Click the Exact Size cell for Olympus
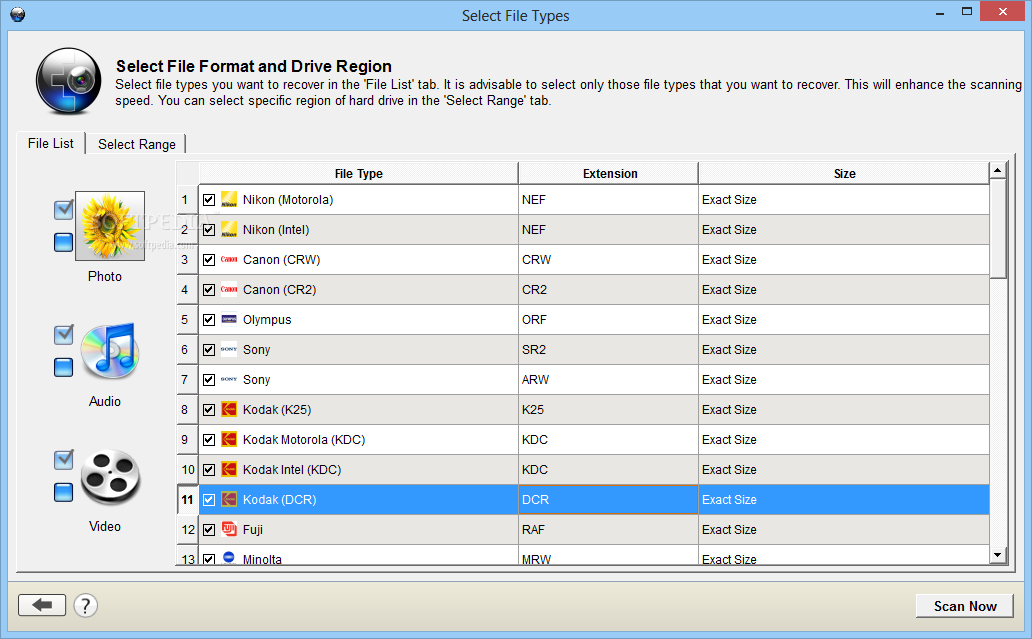The height and width of the screenshot is (639, 1032). (x=844, y=320)
